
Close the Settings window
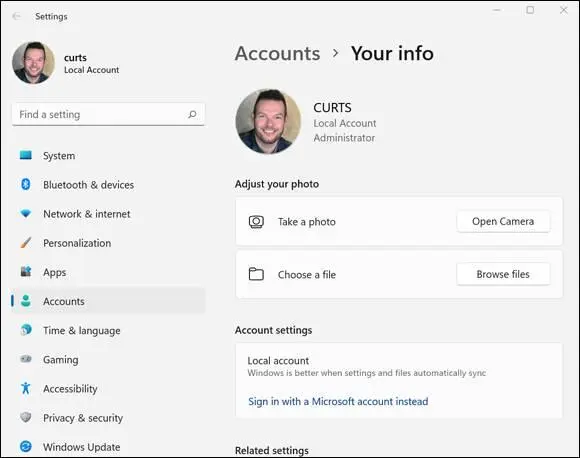[x=563, y=10]
